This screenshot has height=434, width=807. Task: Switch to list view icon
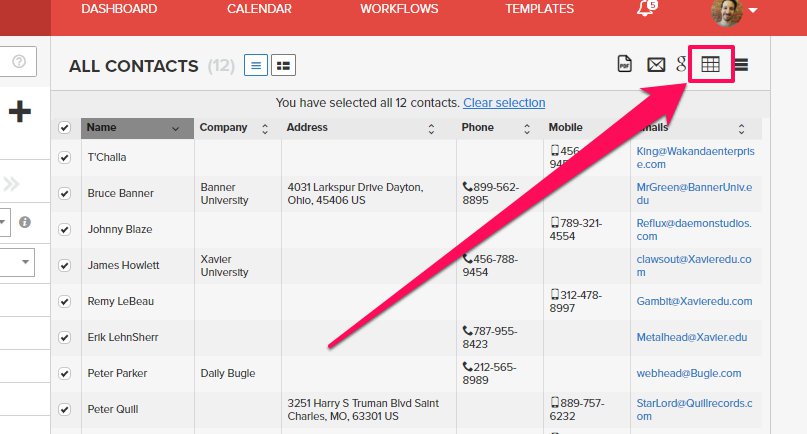tap(256, 65)
